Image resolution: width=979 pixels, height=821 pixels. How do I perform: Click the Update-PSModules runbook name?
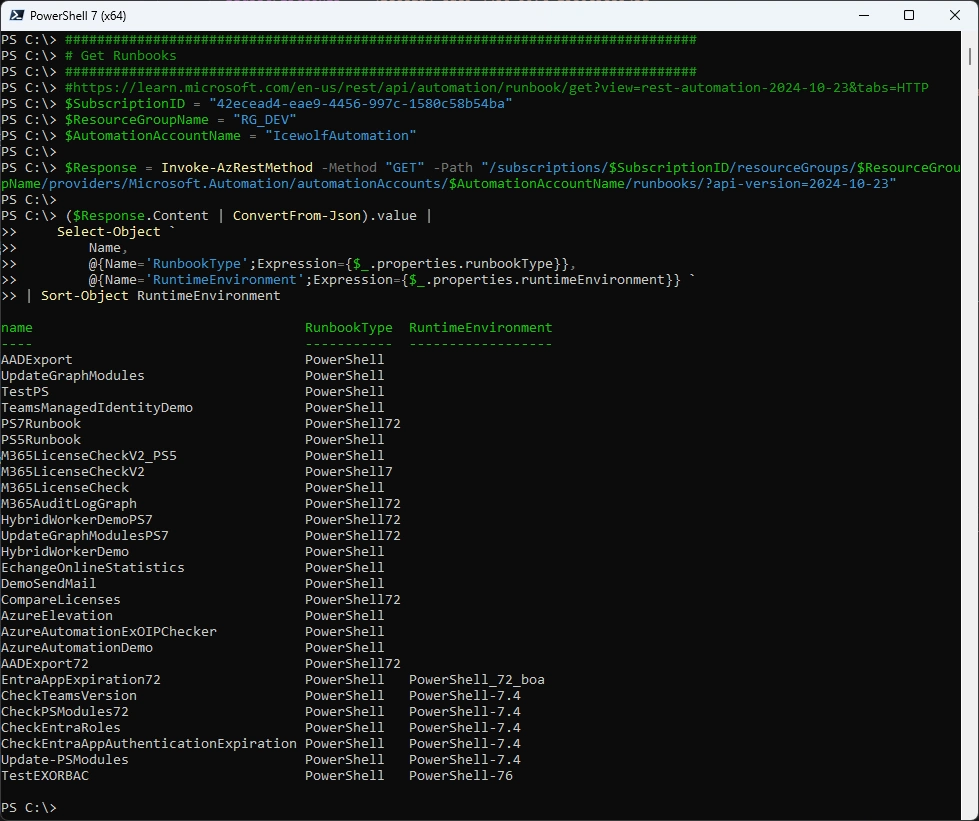[x=65, y=760]
